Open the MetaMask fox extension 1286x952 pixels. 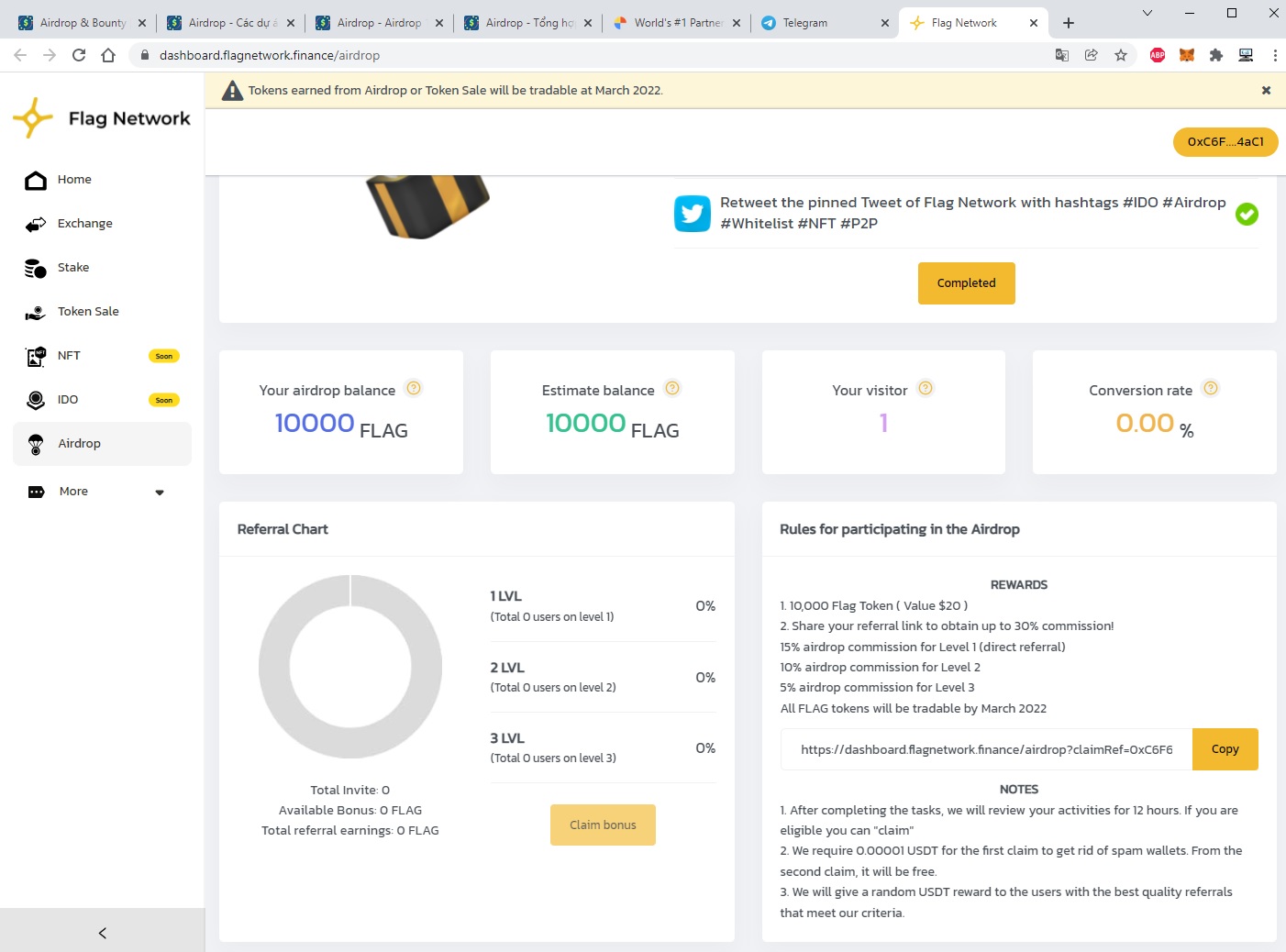click(x=1187, y=55)
